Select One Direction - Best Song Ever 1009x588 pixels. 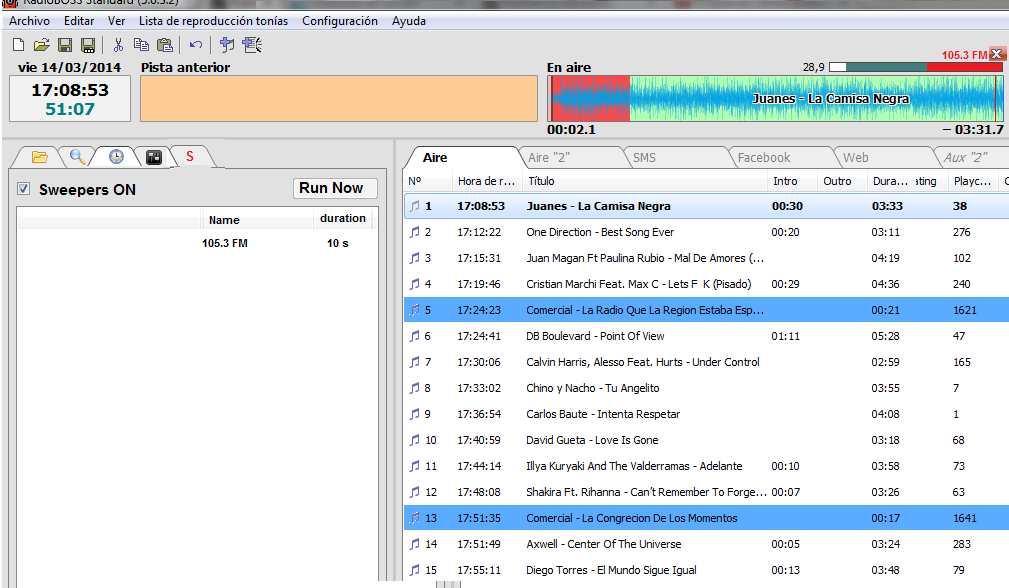point(706,232)
